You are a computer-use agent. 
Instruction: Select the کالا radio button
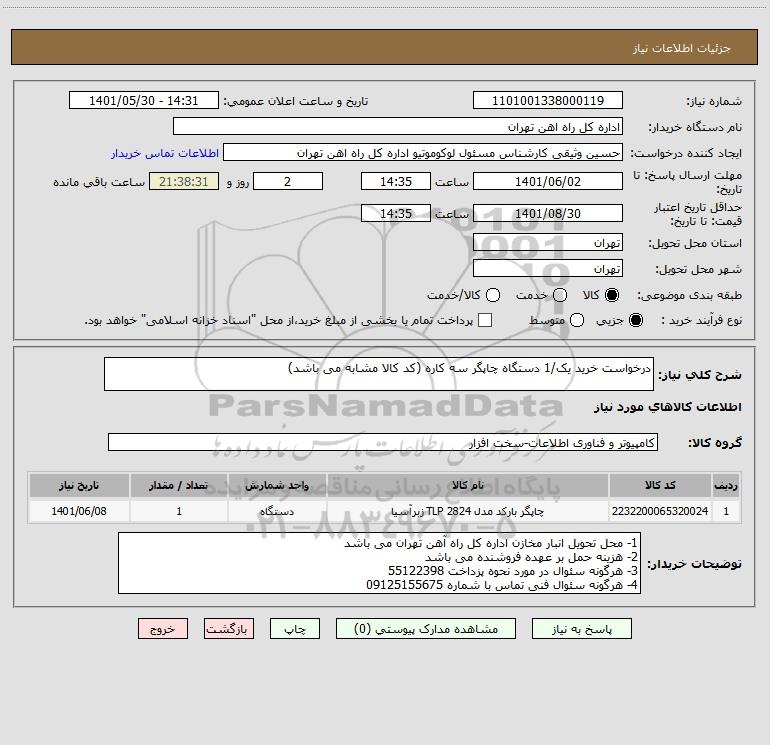[612, 295]
